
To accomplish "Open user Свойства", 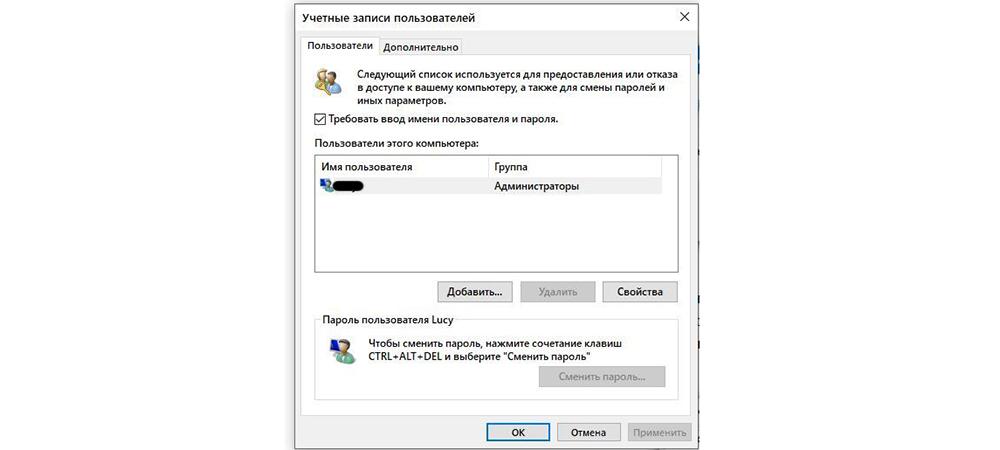I will (x=640, y=292).
